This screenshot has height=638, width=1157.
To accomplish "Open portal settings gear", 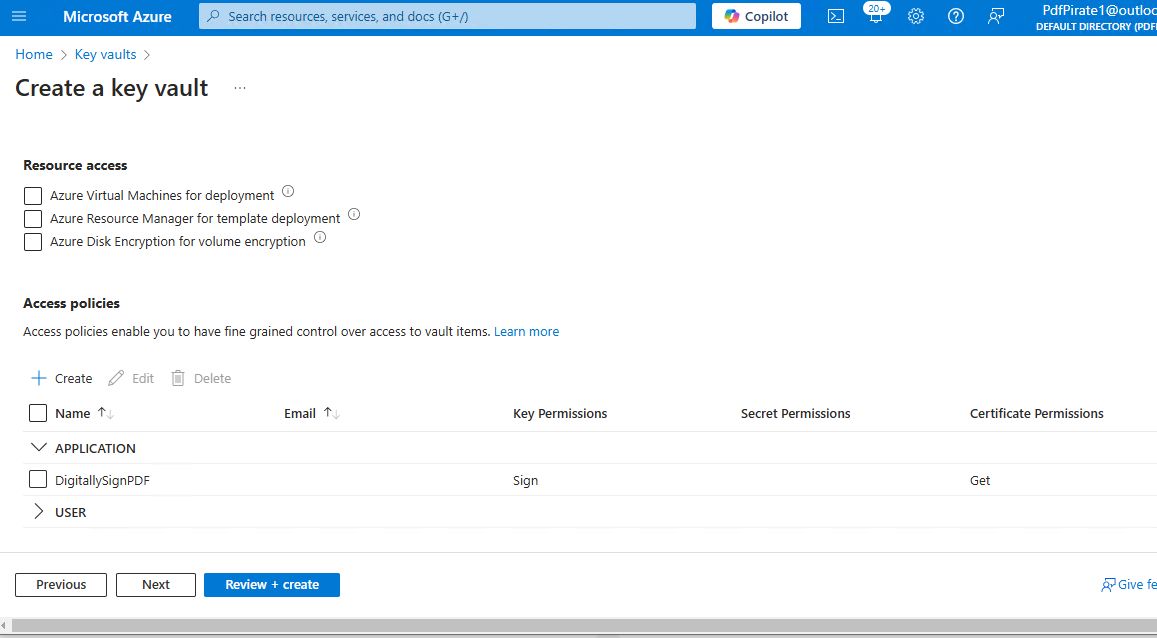I will (916, 16).
